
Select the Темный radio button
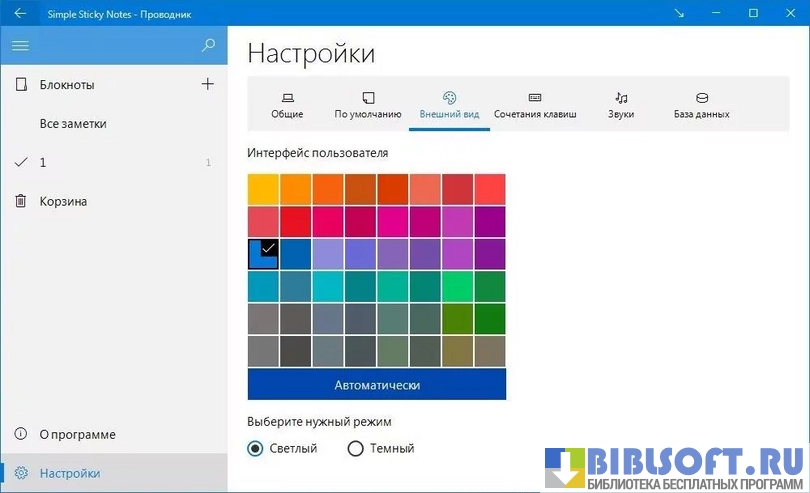(x=355, y=448)
